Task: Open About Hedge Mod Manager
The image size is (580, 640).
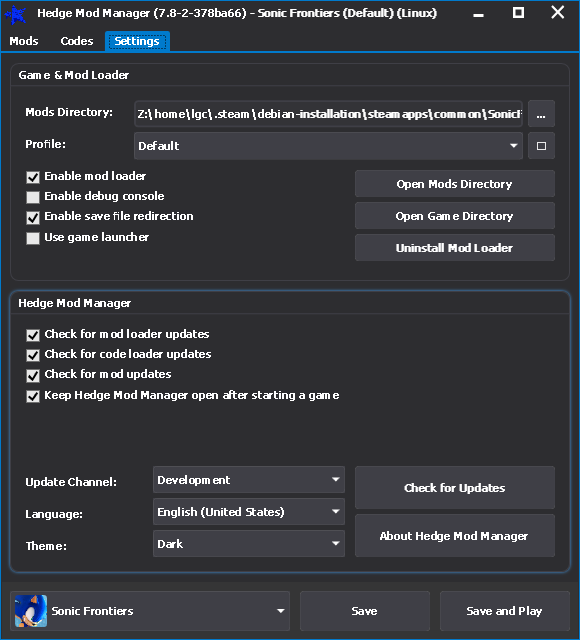Action: (455, 536)
